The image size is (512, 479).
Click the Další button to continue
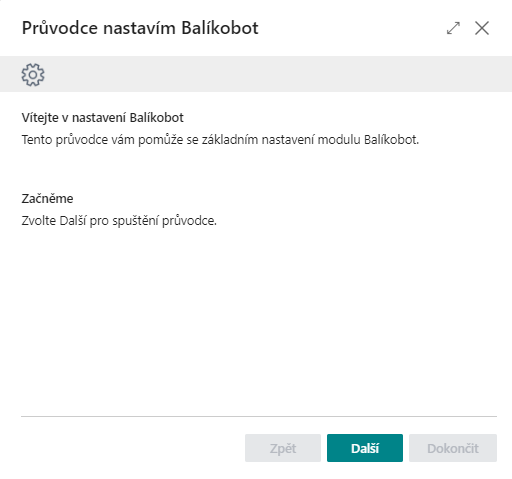coord(365,448)
